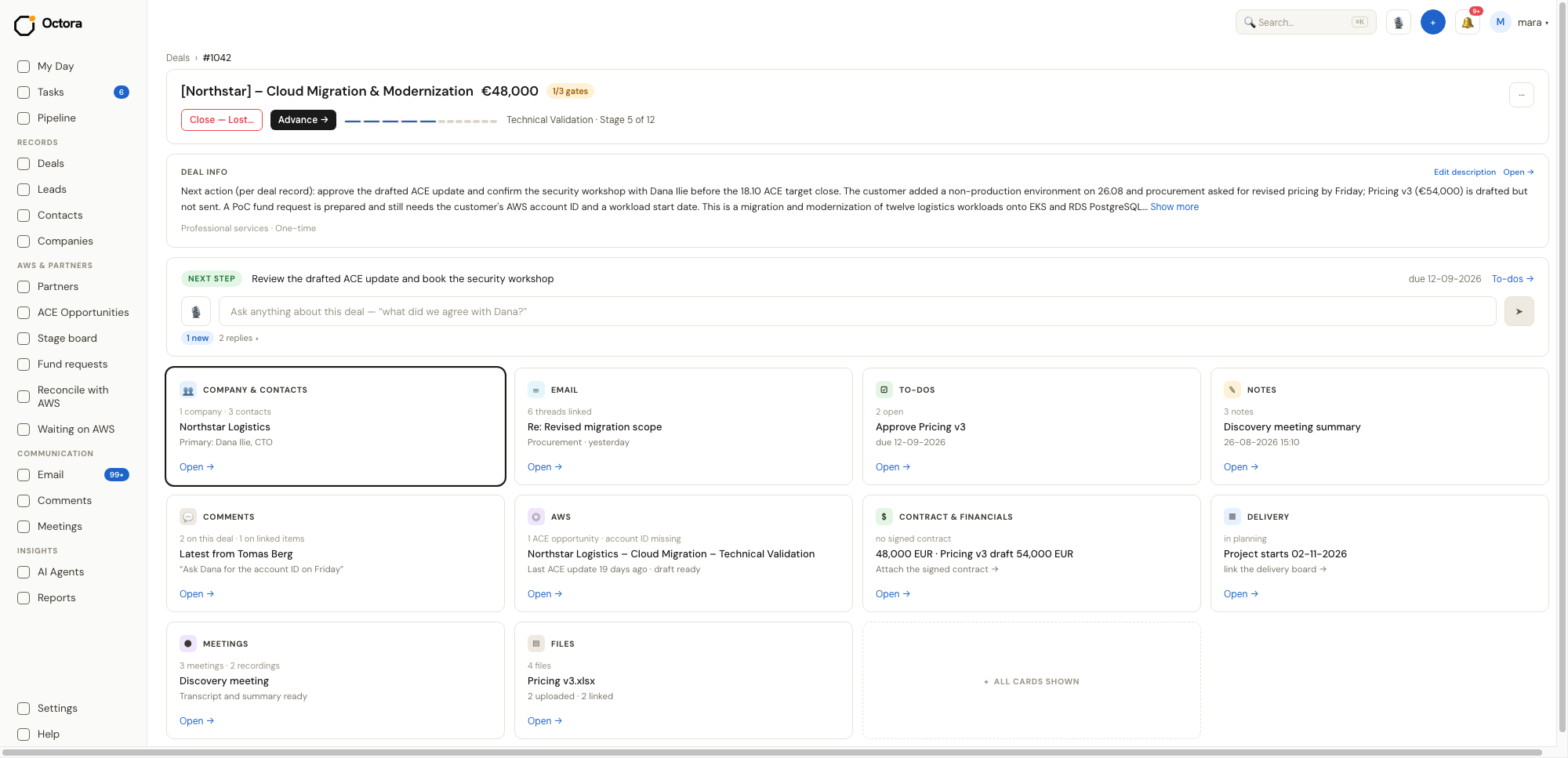Click the Company & Contacts card icon

(x=188, y=390)
